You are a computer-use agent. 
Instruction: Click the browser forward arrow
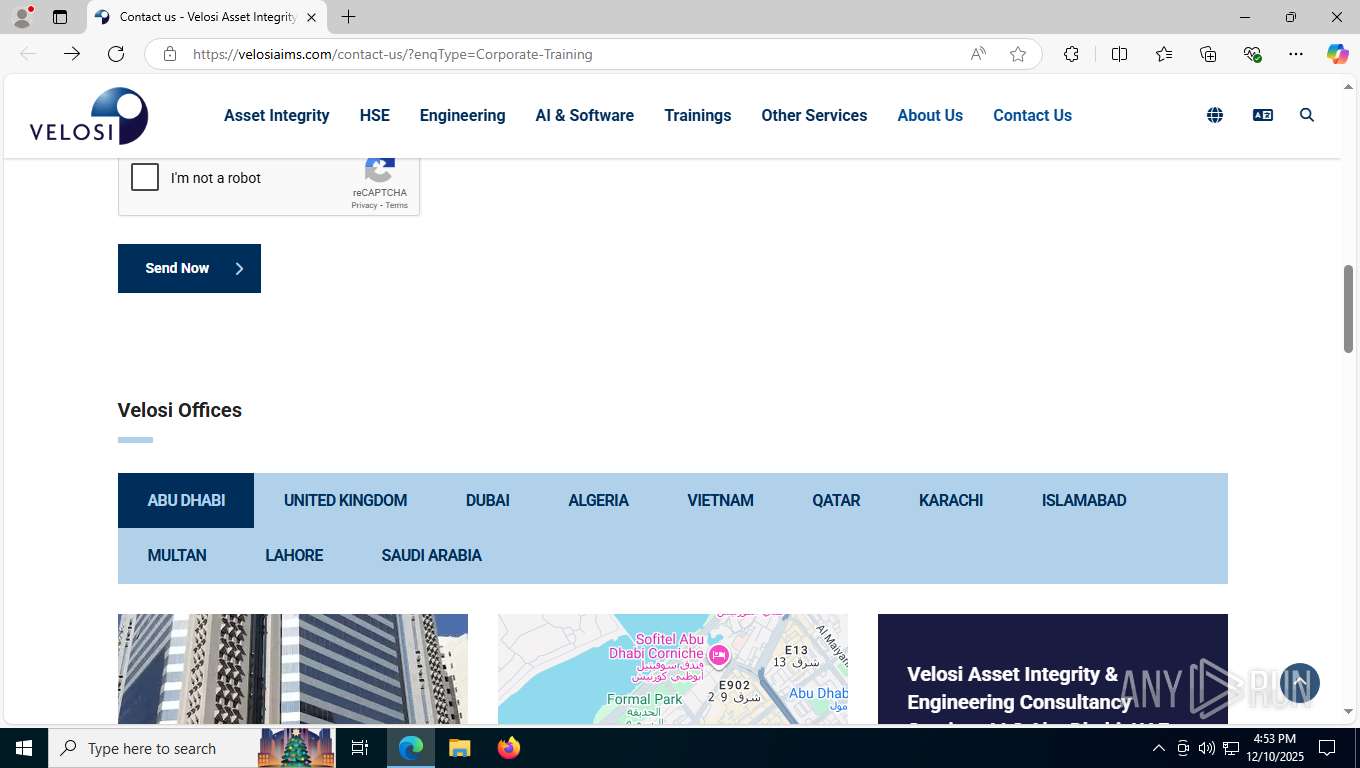[72, 54]
